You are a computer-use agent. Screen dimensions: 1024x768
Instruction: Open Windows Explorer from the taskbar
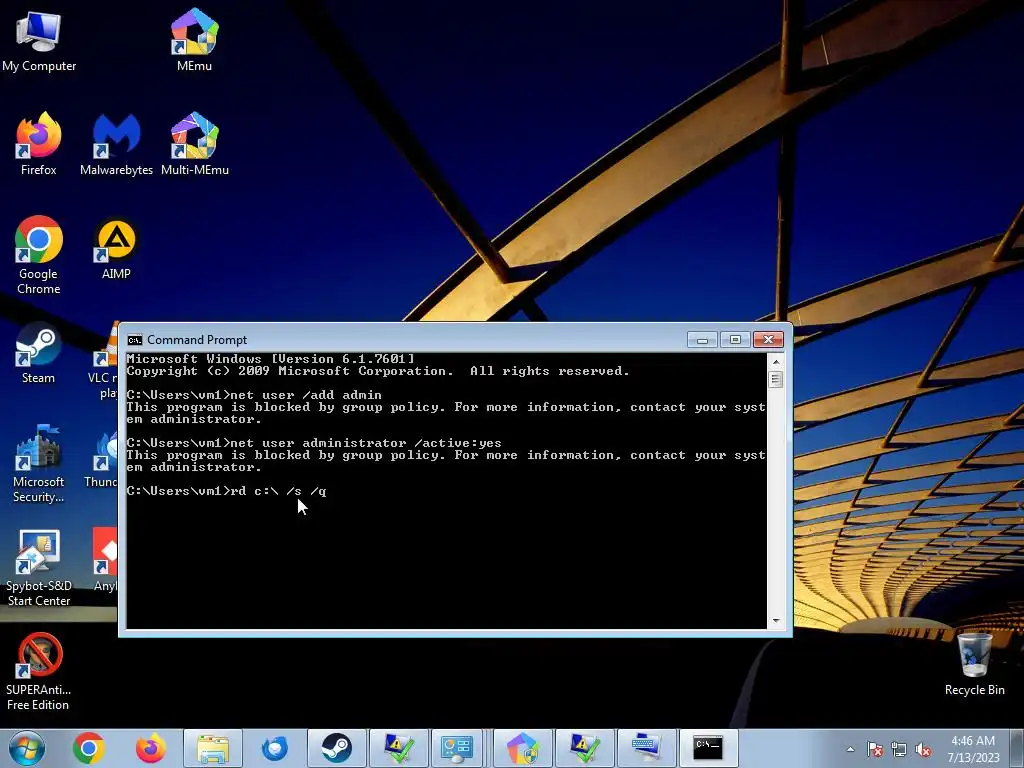213,748
